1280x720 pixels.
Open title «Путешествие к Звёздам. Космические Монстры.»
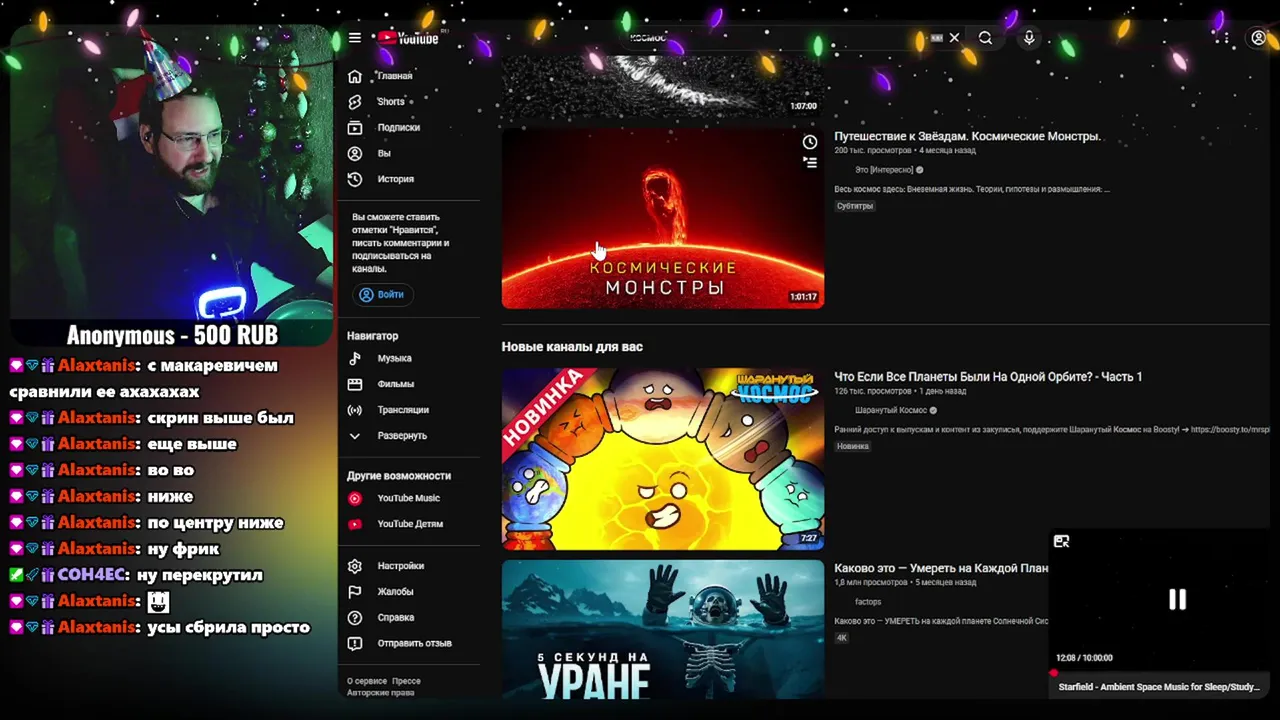(x=967, y=136)
